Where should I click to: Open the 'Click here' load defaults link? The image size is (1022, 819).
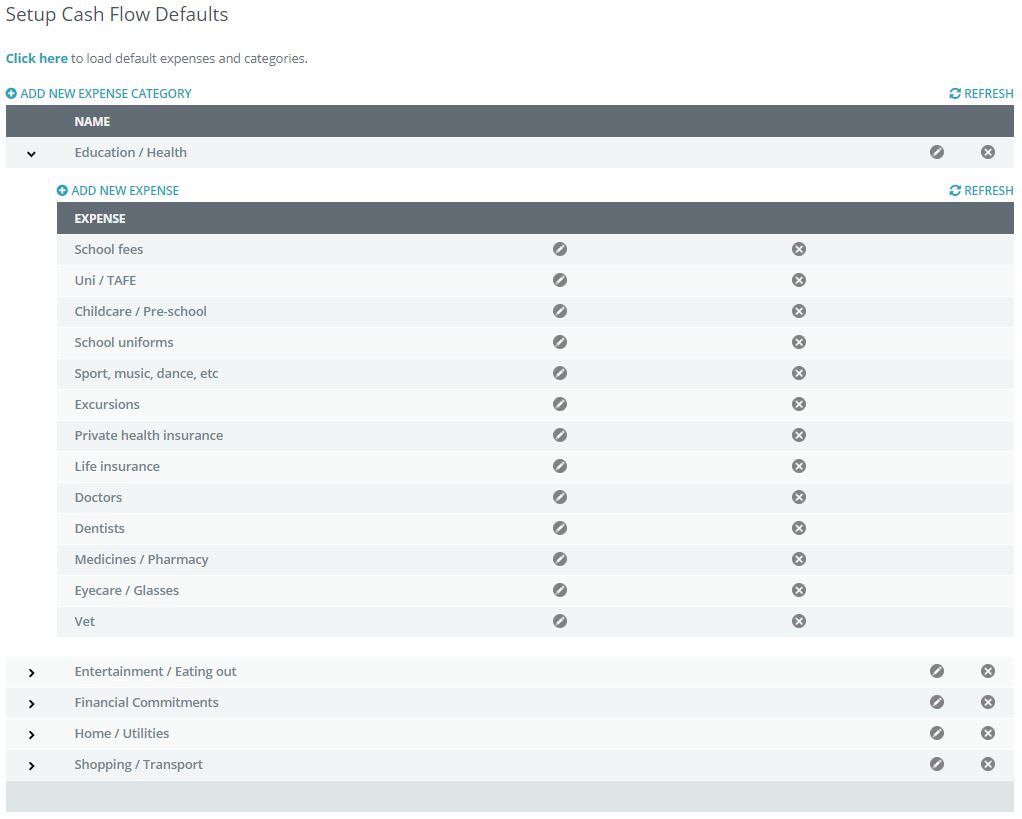click(x=37, y=58)
